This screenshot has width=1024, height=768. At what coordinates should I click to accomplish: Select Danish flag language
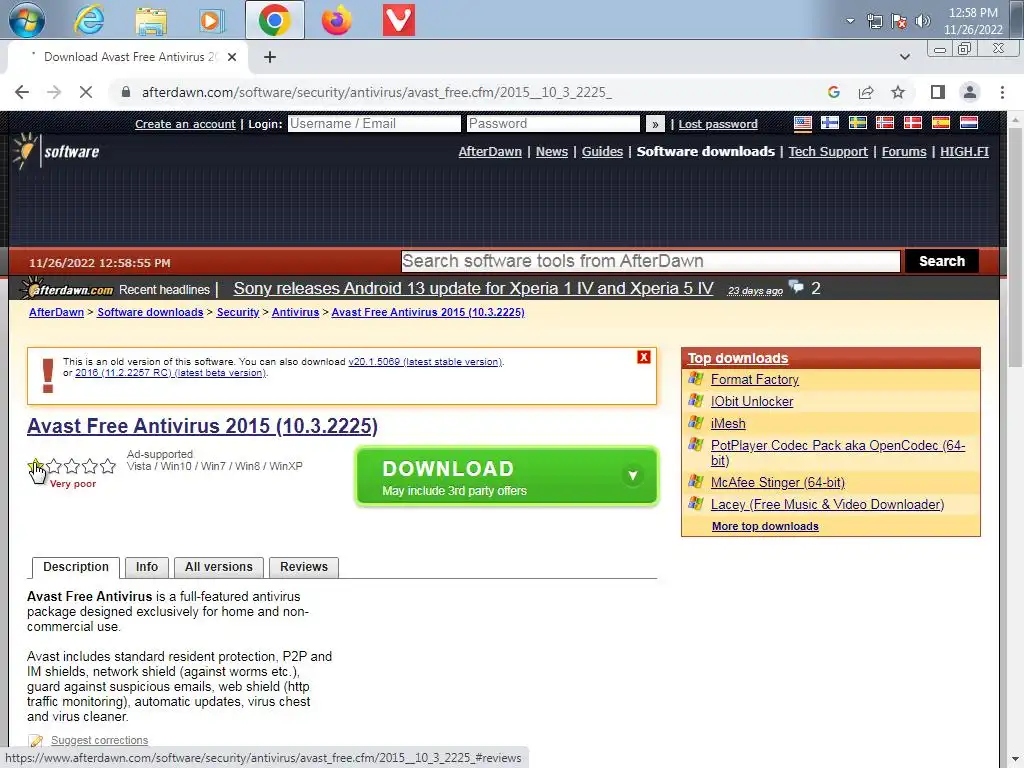tap(912, 123)
